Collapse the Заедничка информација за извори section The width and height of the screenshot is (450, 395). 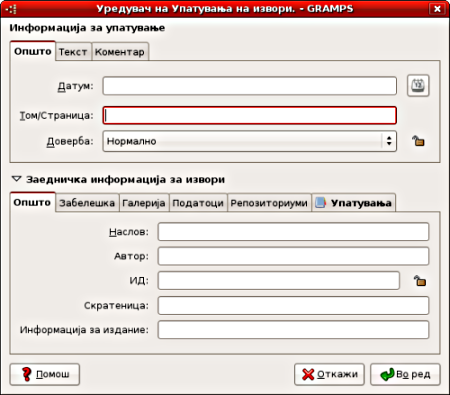16,179
